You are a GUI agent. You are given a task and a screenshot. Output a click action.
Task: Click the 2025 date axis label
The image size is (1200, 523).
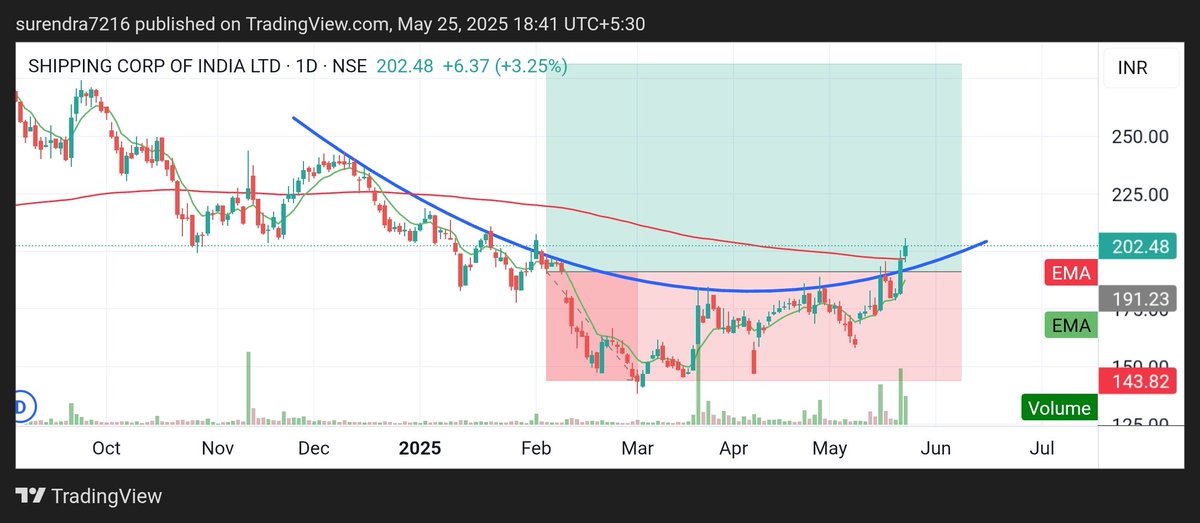pyautogui.click(x=420, y=448)
